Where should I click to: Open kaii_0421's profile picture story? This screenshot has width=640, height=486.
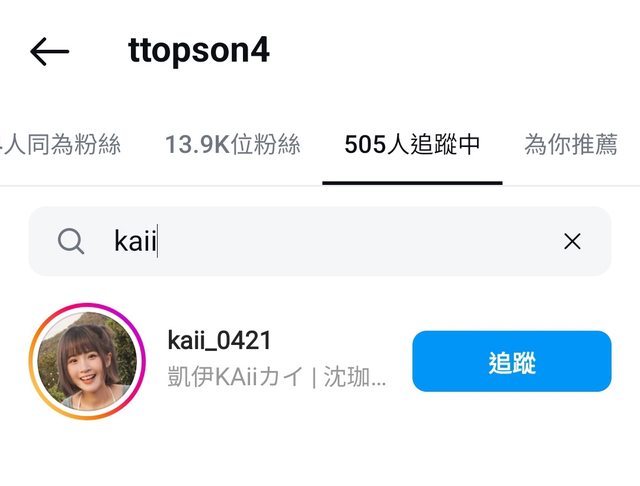tap(87, 361)
